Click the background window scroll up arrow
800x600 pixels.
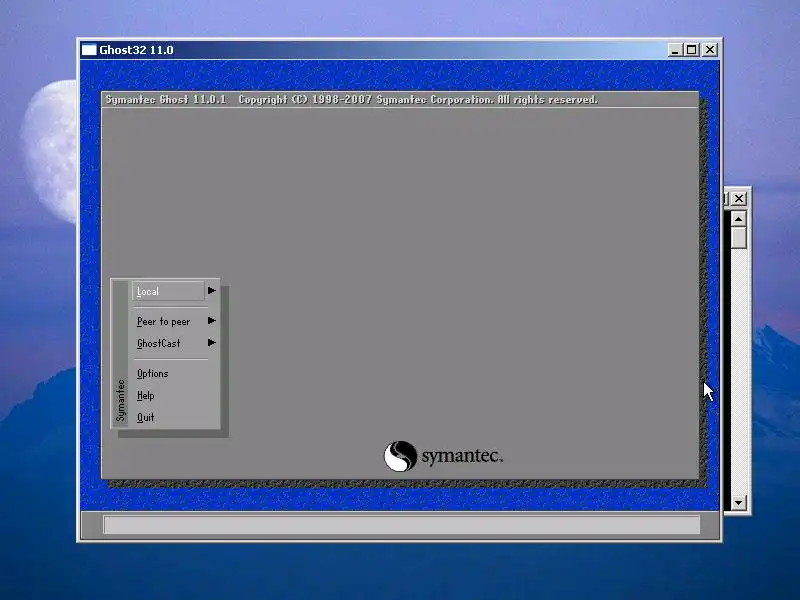pos(738,219)
